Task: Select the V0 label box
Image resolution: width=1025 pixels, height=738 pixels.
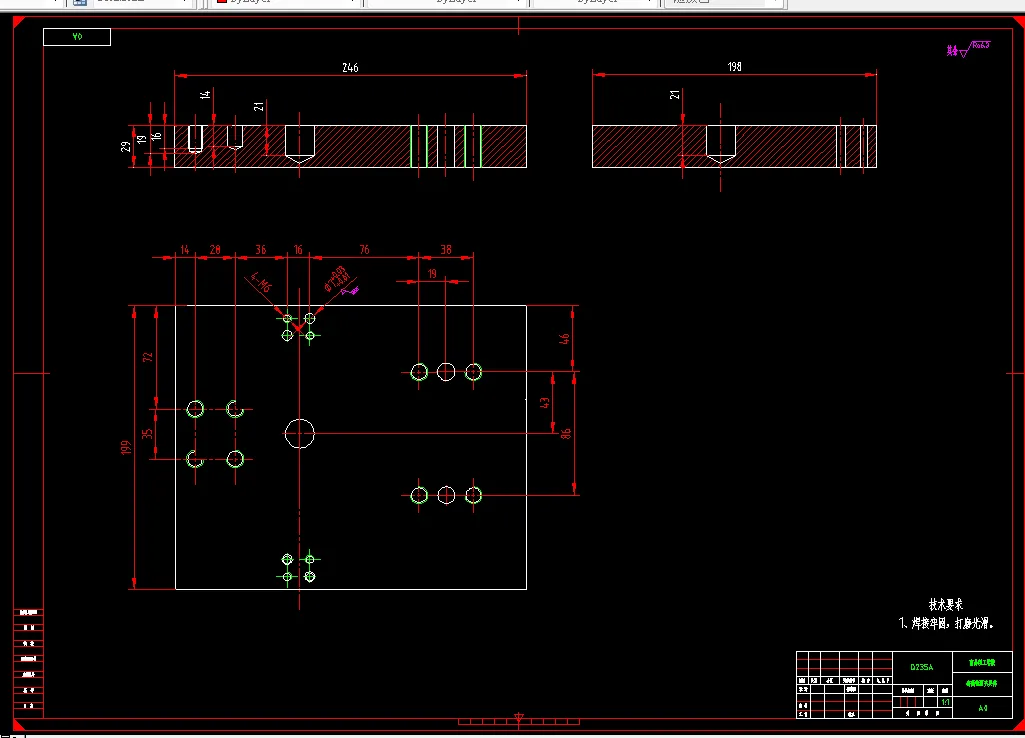Action: tap(77, 37)
